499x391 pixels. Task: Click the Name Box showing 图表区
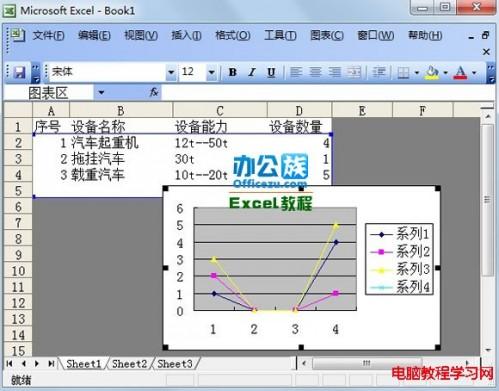tap(49, 93)
